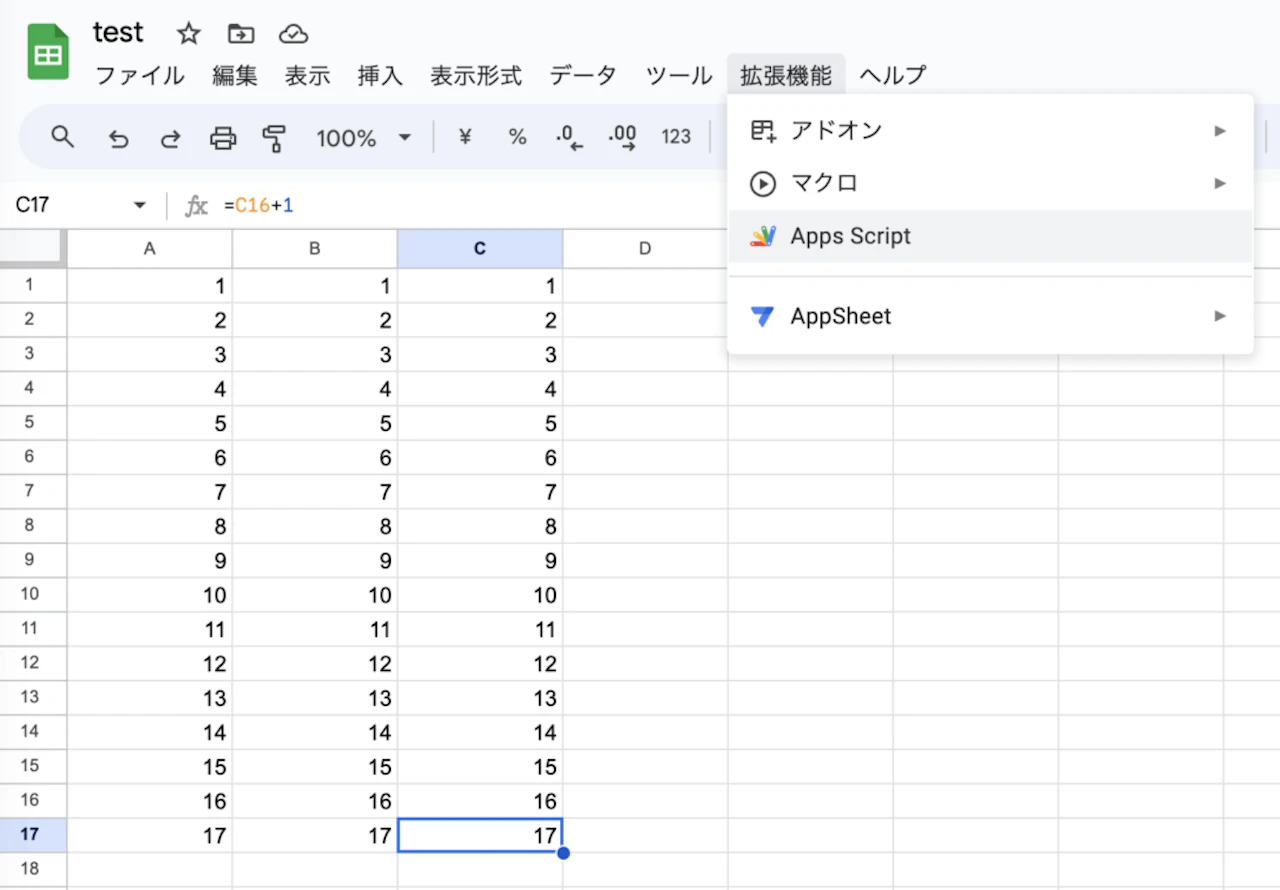Click the search magnifier in toolbar

[62, 137]
